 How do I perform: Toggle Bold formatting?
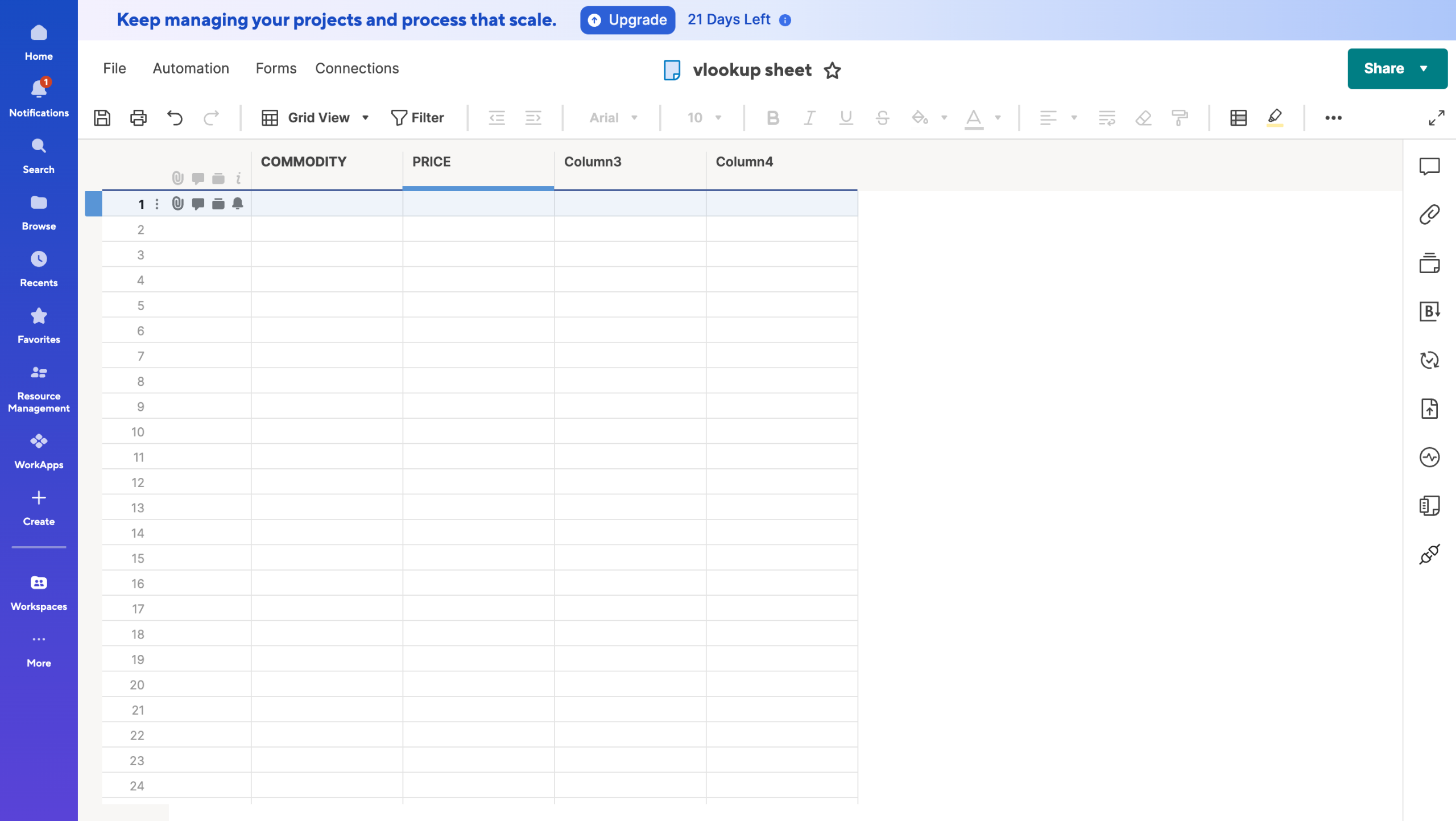tap(772, 118)
